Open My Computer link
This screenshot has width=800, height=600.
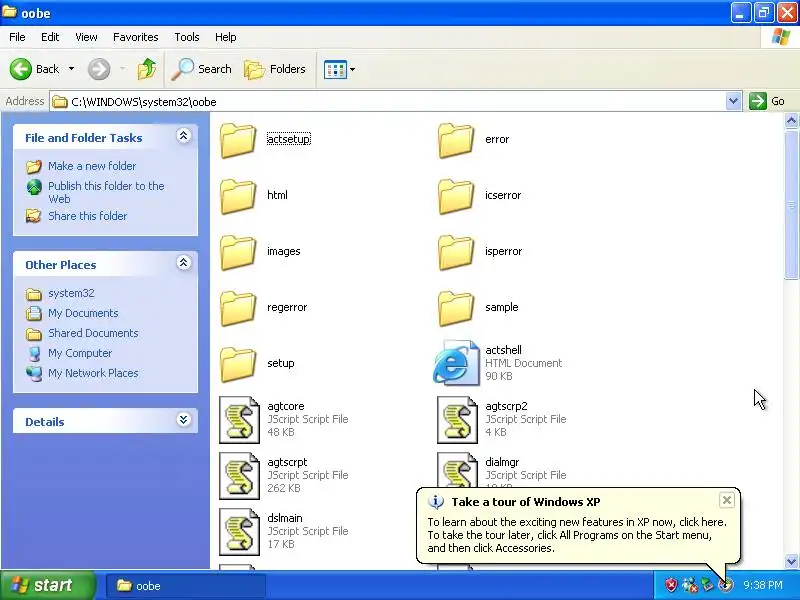pos(80,353)
